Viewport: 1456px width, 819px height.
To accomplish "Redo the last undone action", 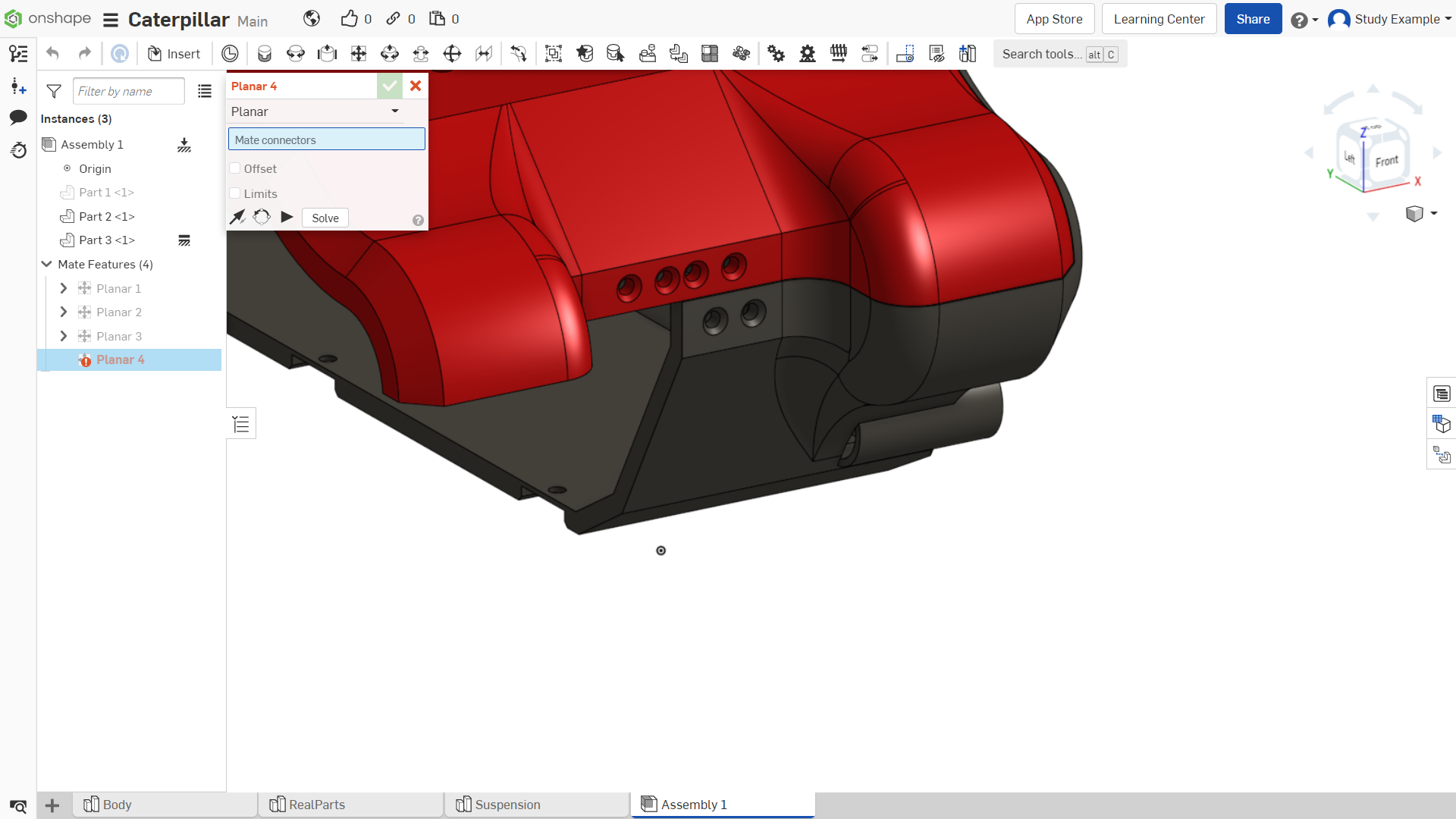I will coord(85,54).
